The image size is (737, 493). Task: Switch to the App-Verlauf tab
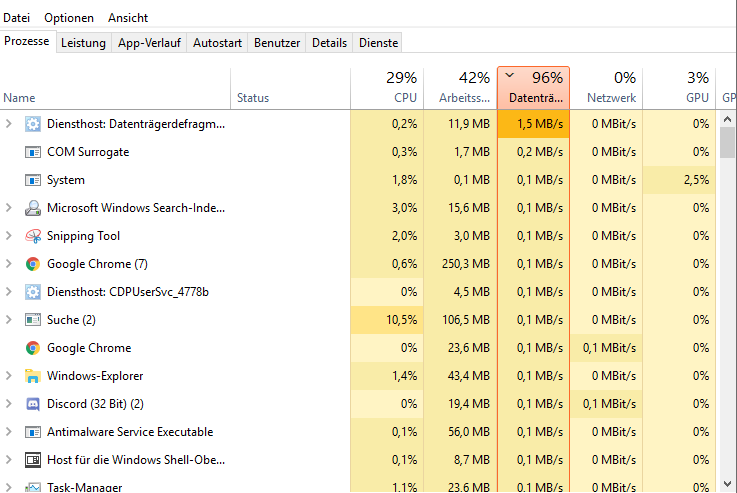[149, 43]
